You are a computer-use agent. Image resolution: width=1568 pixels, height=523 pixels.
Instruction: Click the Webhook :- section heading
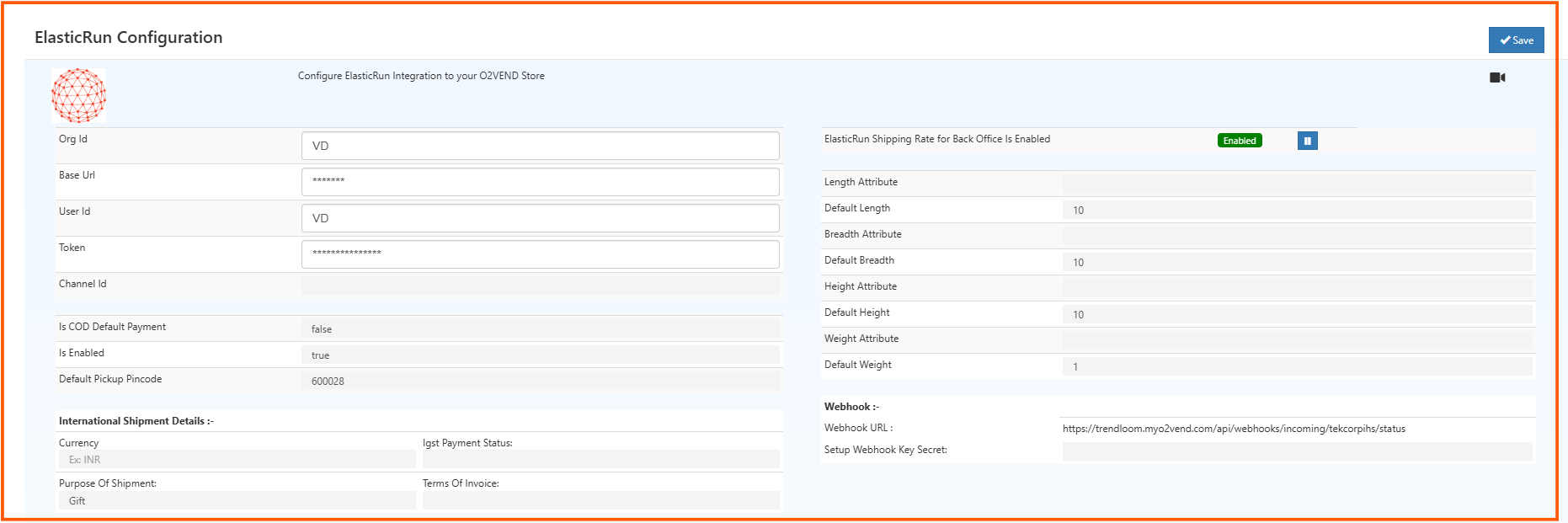[851, 407]
